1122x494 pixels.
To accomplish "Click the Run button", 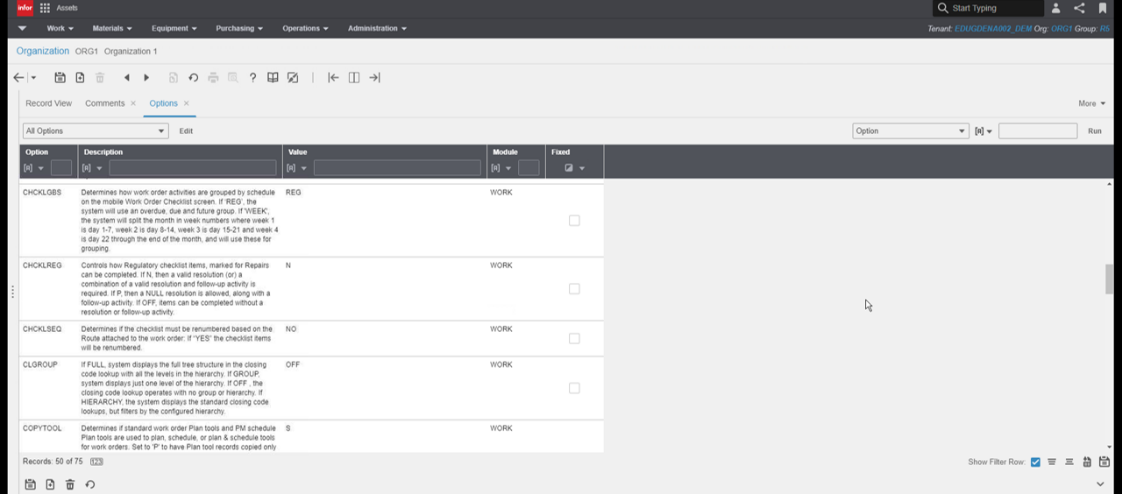I will pyautogui.click(x=1094, y=131).
